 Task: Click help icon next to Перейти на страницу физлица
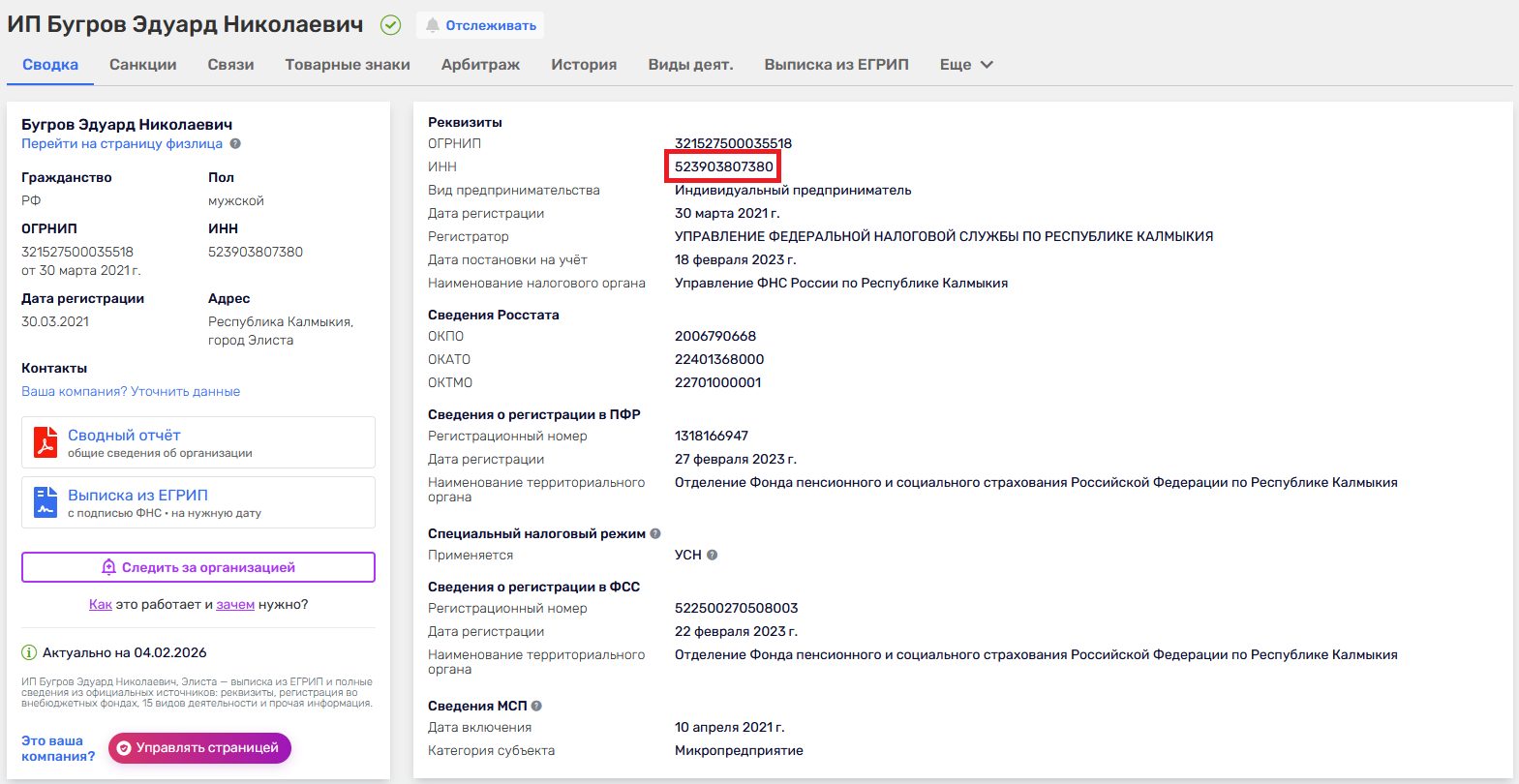235,144
